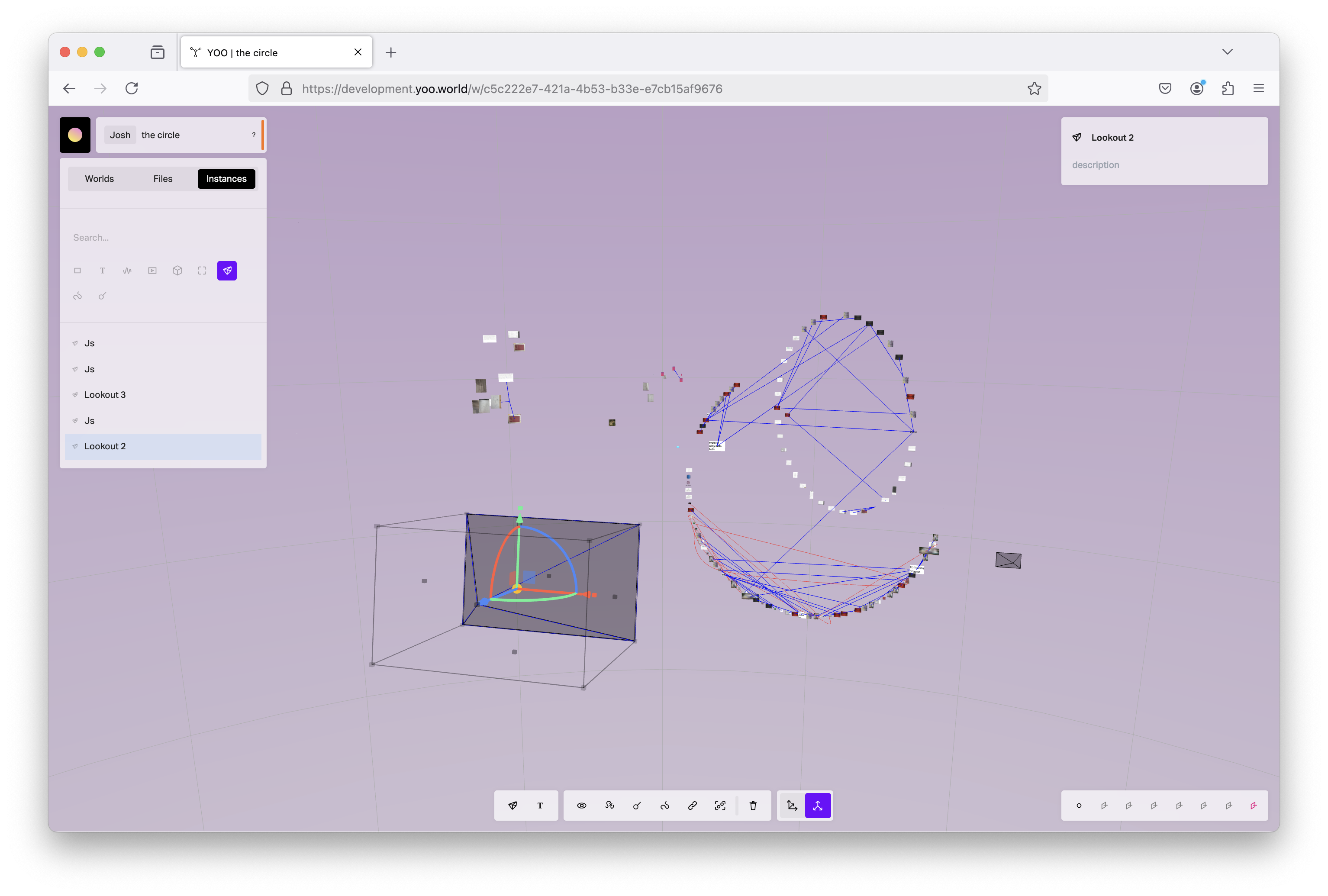Image resolution: width=1328 pixels, height=896 pixels.
Task: Select the Lookout 3 instance
Action: (105, 395)
